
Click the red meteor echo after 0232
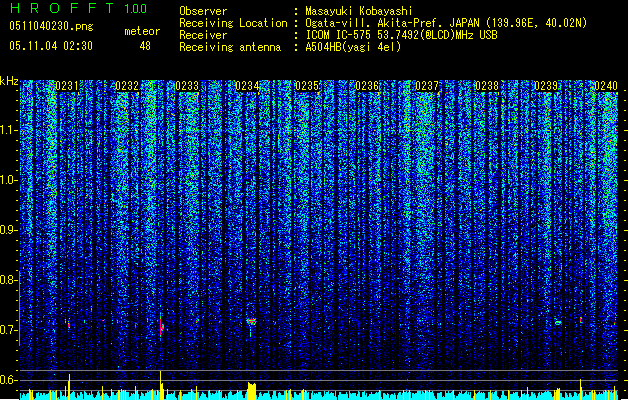coord(161,326)
